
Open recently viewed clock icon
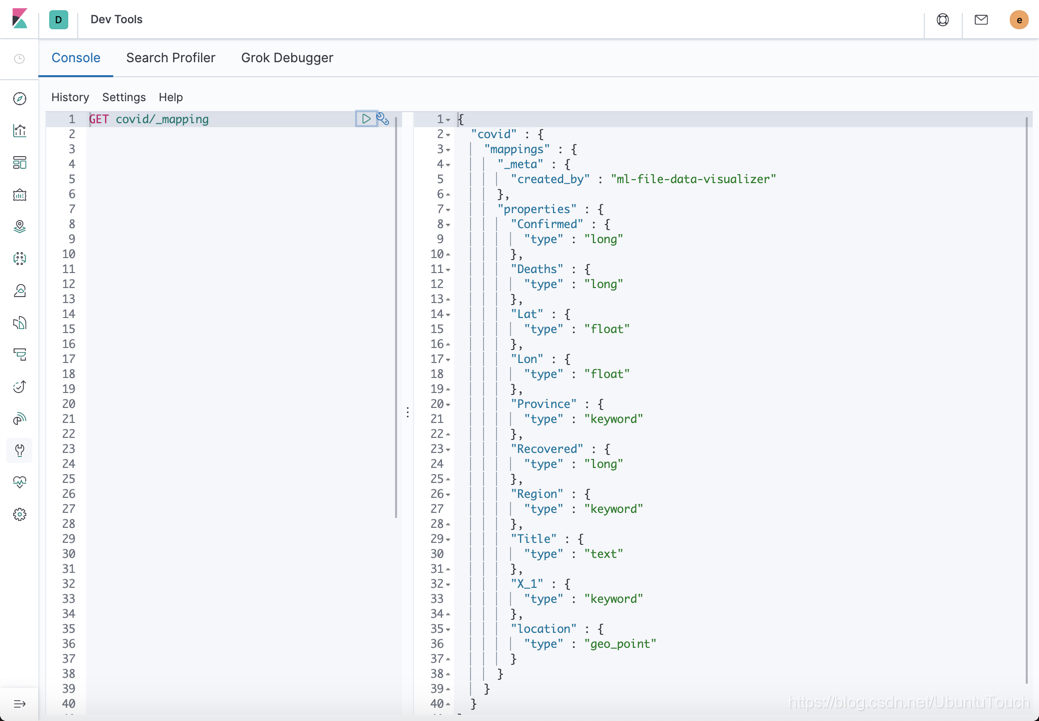(x=19, y=59)
